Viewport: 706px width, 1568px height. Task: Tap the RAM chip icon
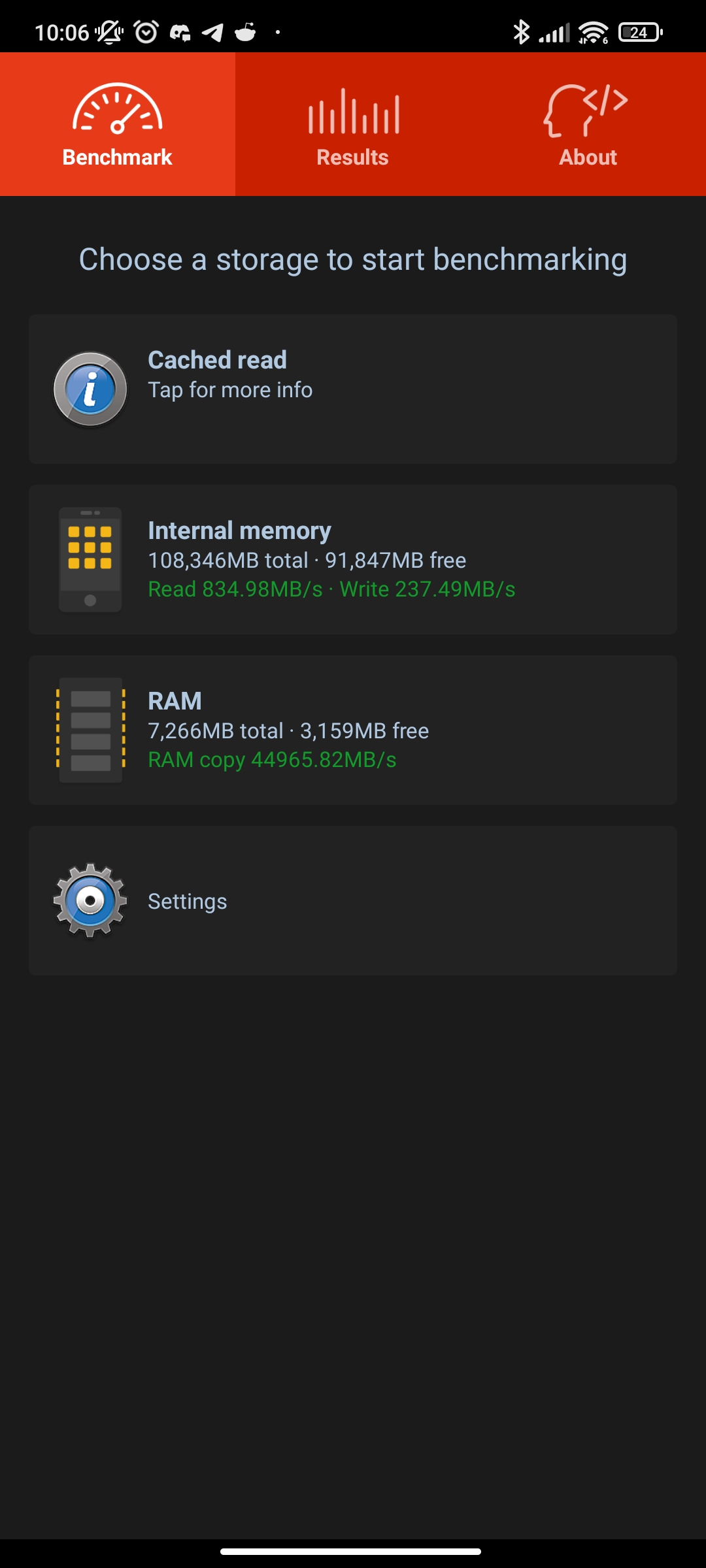click(x=90, y=730)
